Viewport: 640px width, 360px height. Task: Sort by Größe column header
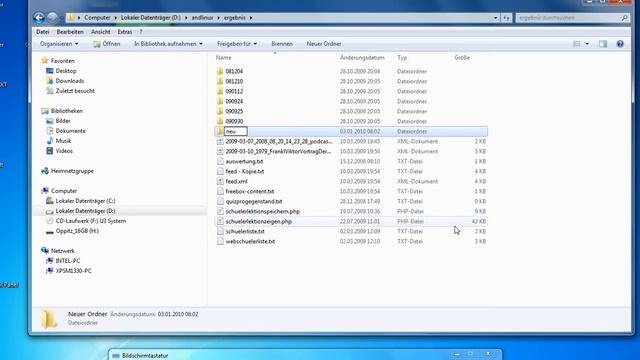tap(462, 58)
